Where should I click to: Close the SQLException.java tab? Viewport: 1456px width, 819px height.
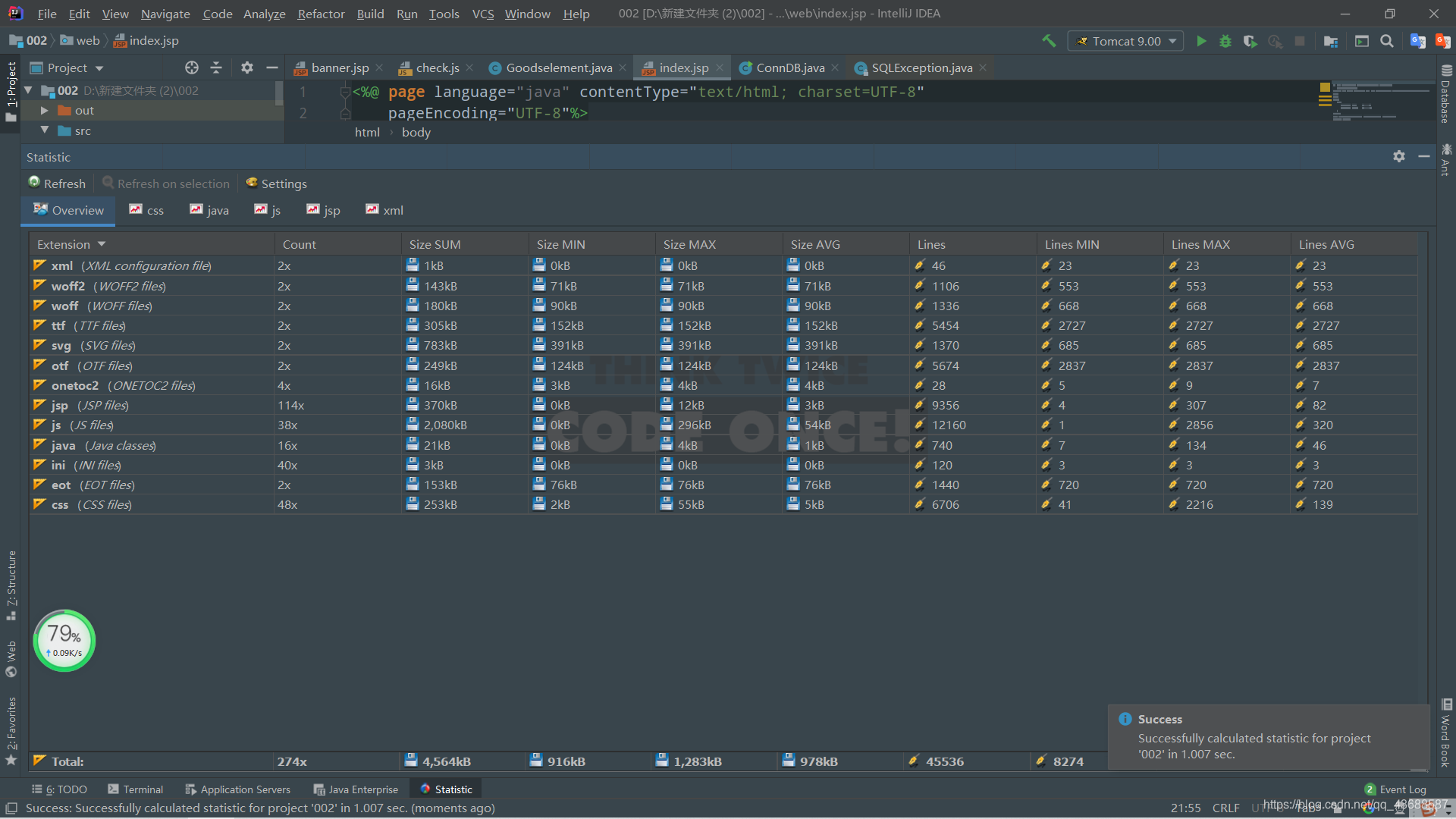(983, 67)
